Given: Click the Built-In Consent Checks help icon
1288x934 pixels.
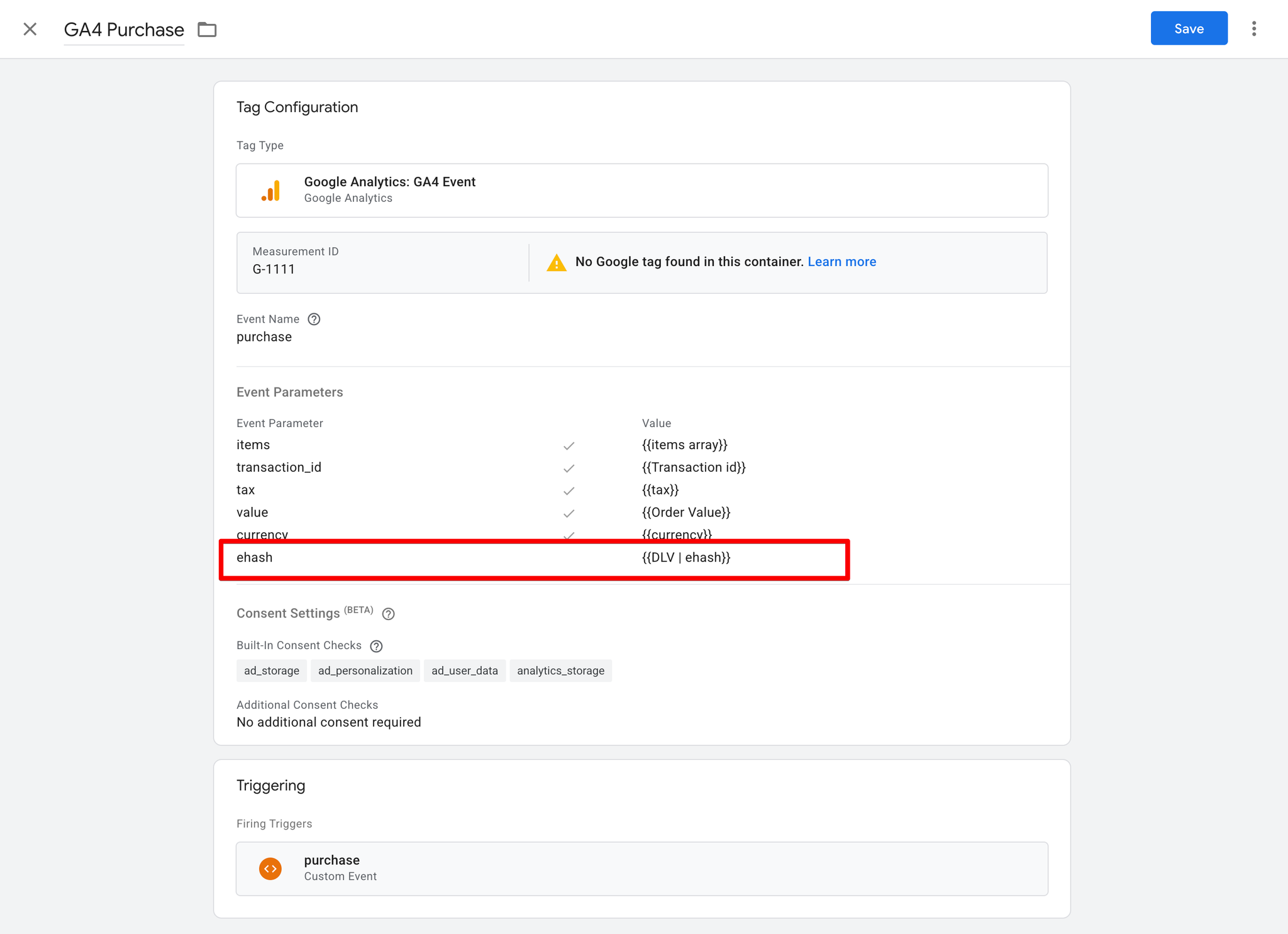Looking at the screenshot, I should point(376,646).
